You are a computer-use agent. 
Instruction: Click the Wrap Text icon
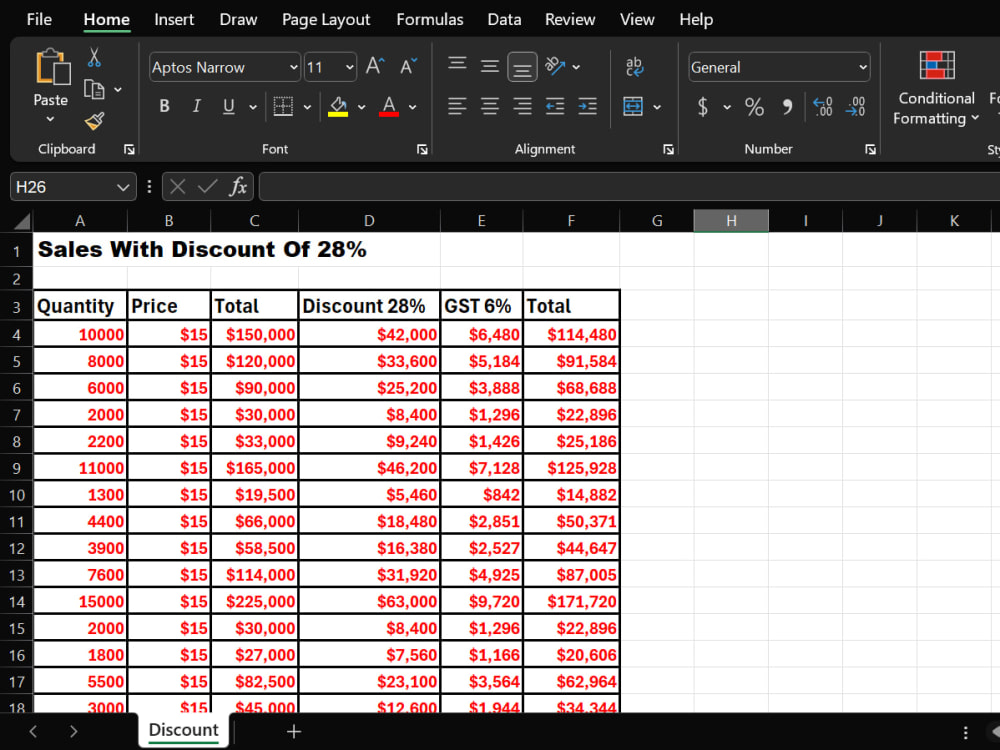(x=634, y=66)
